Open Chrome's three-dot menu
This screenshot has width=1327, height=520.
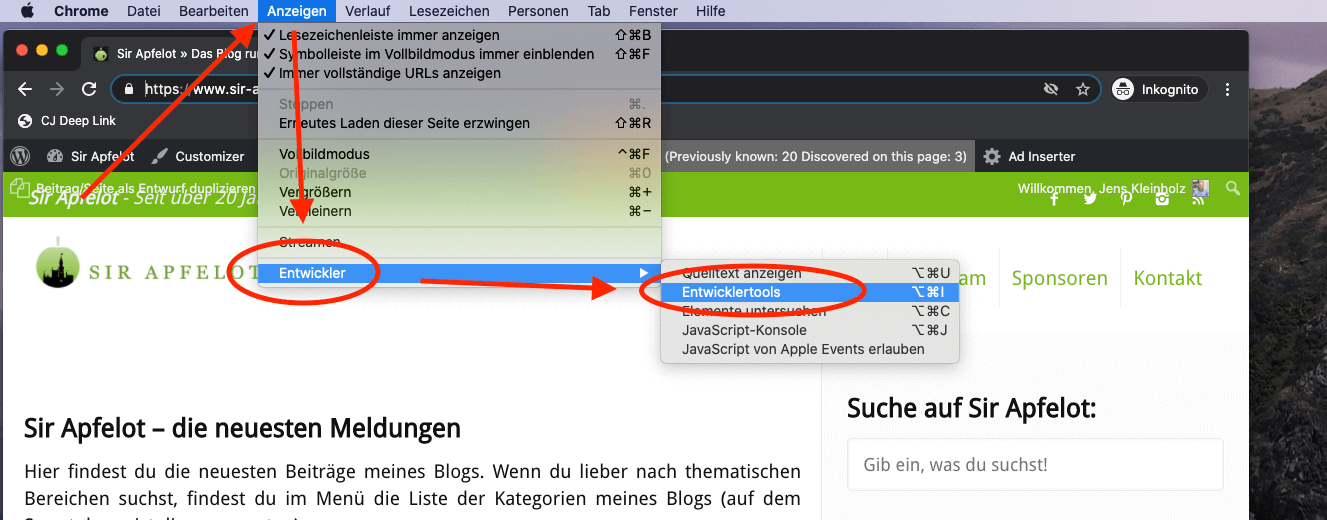(x=1228, y=89)
